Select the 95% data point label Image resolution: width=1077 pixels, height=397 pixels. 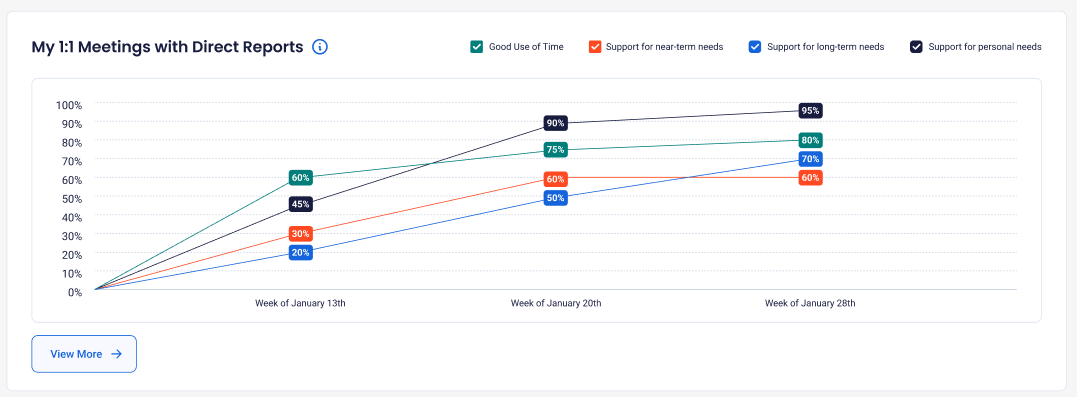810,110
